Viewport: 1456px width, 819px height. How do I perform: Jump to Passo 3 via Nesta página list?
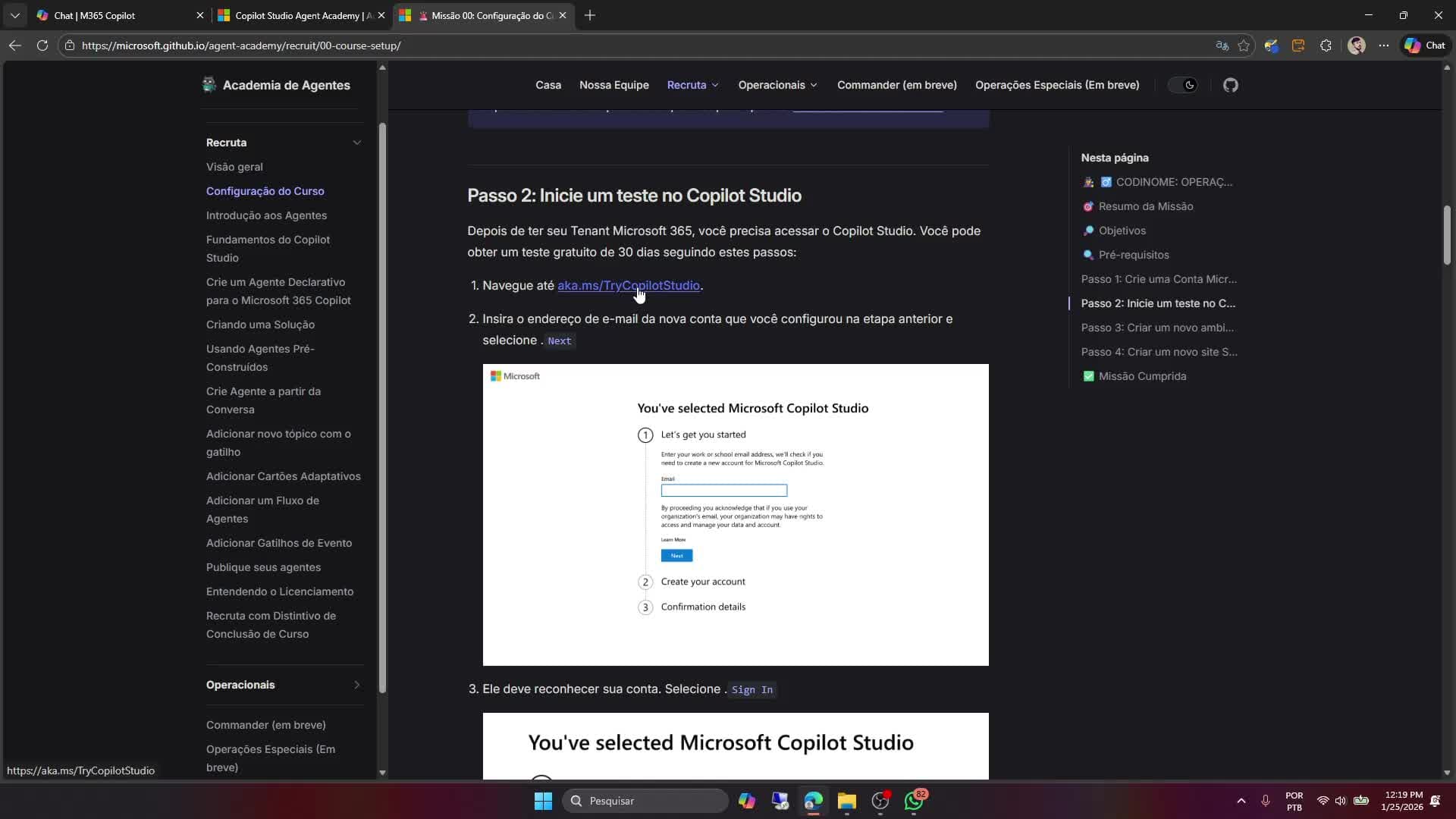tap(1158, 328)
